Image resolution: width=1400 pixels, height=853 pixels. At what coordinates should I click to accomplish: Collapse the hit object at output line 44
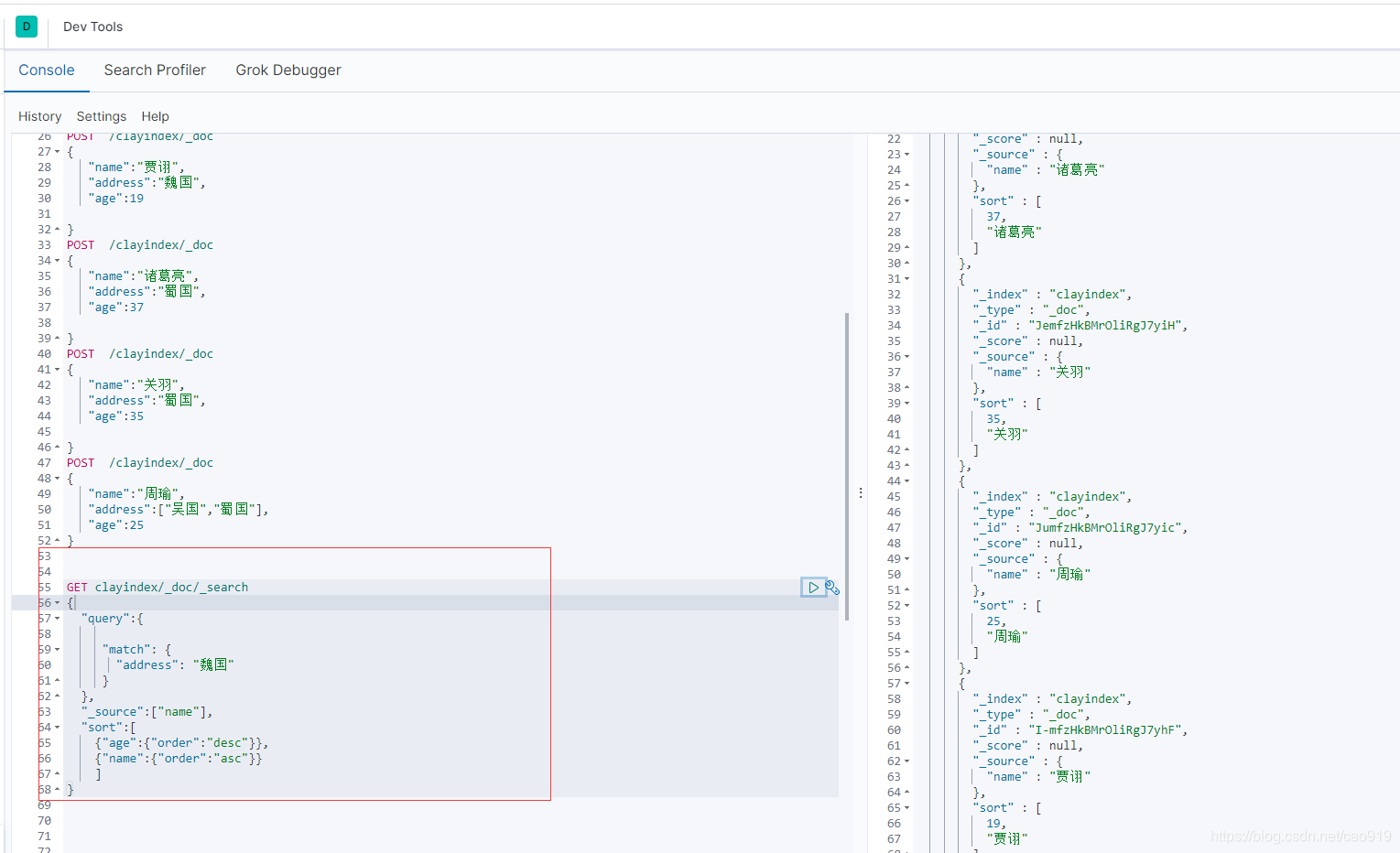pos(907,481)
